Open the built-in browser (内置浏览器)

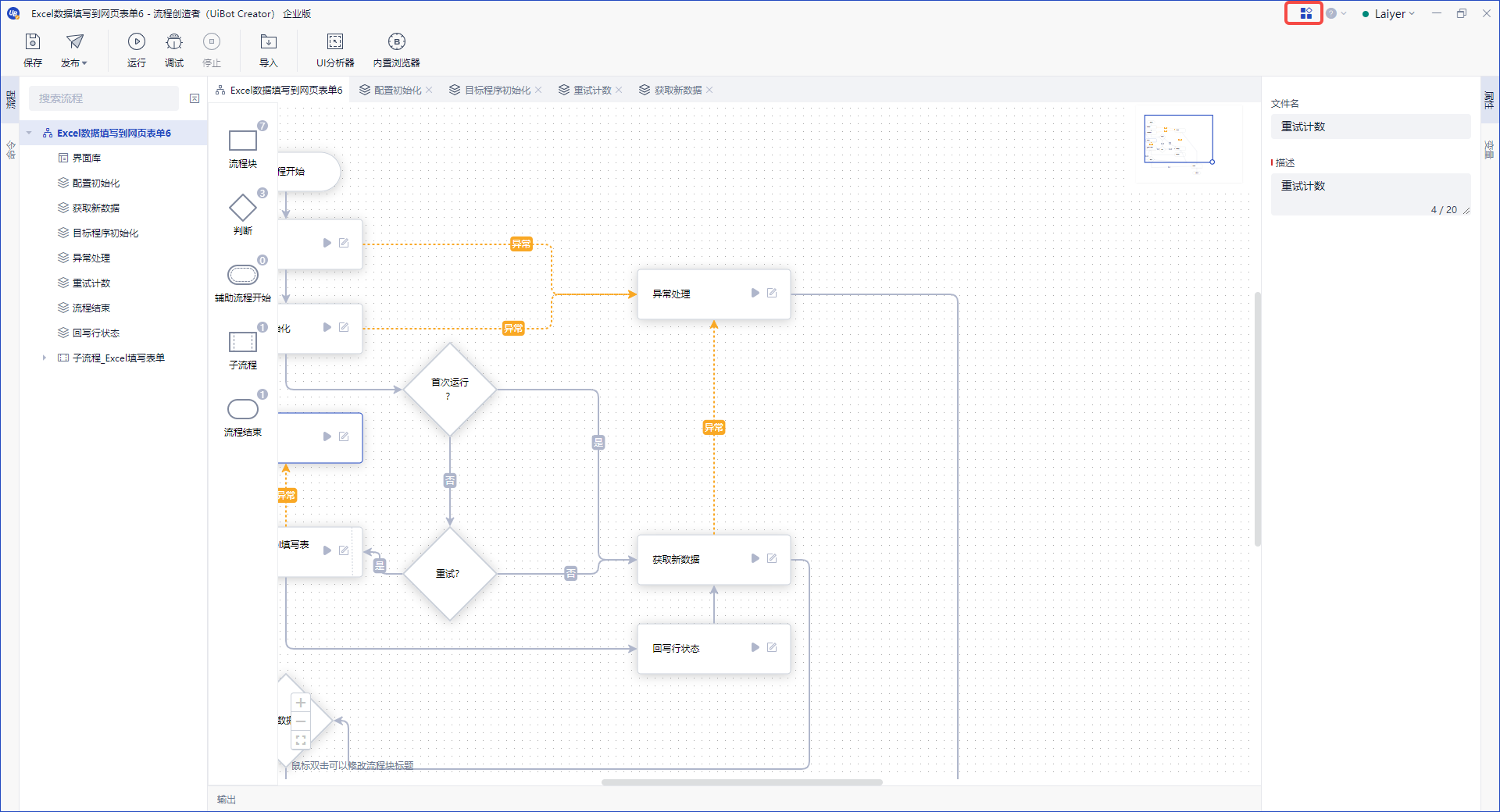(x=397, y=50)
